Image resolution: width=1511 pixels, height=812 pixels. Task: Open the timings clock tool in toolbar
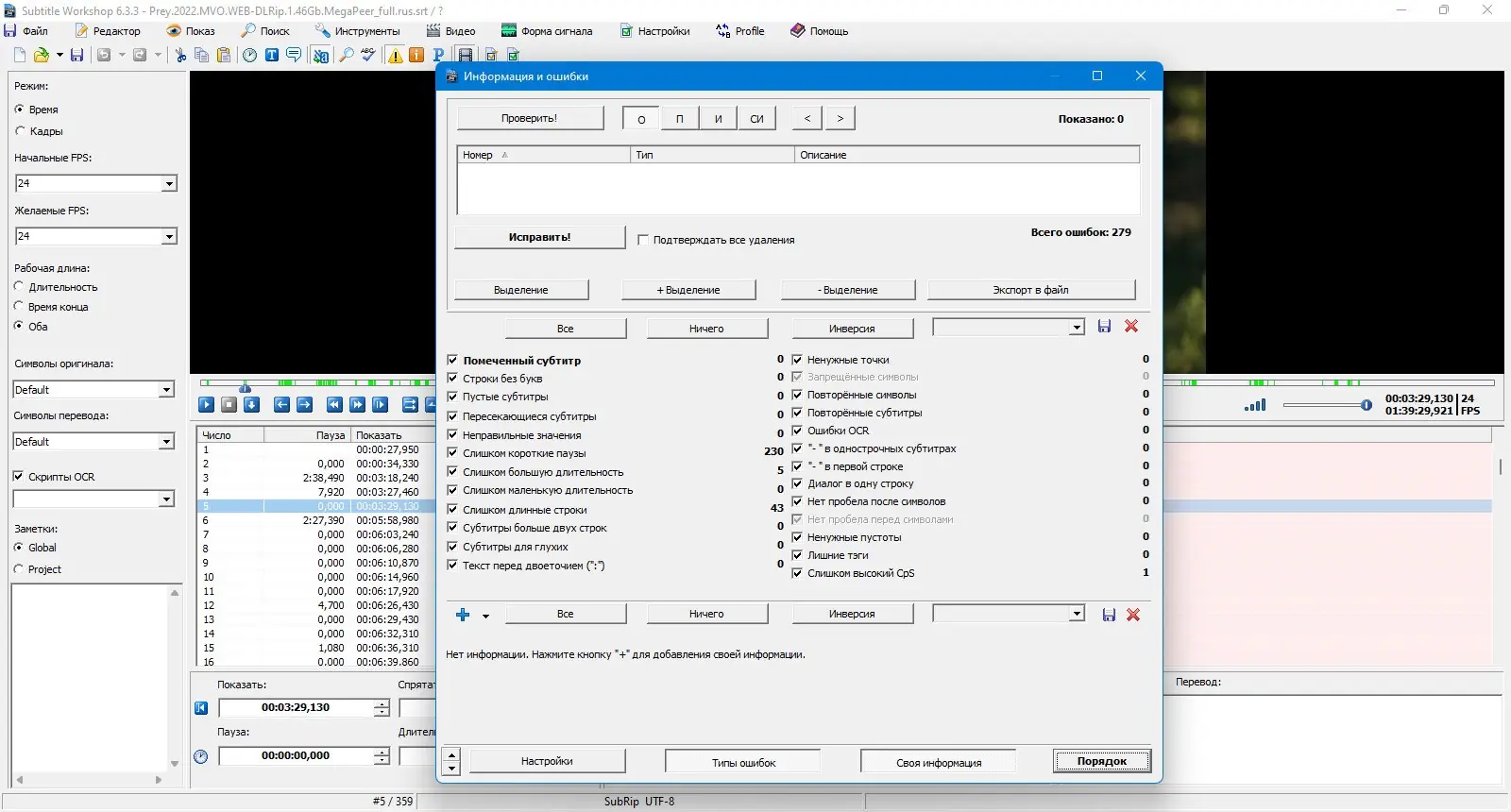point(249,55)
